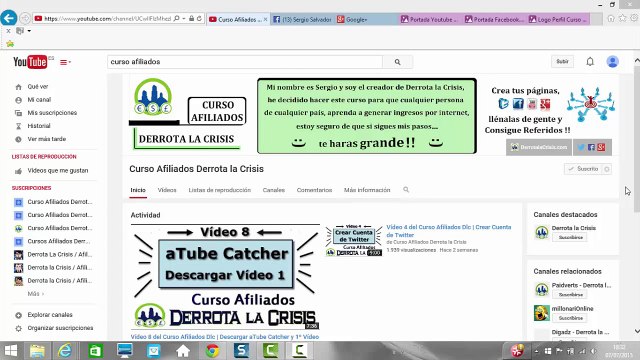Open Organizar suscripciones in sidebar
The width and height of the screenshot is (640, 360).
click(x=60, y=328)
